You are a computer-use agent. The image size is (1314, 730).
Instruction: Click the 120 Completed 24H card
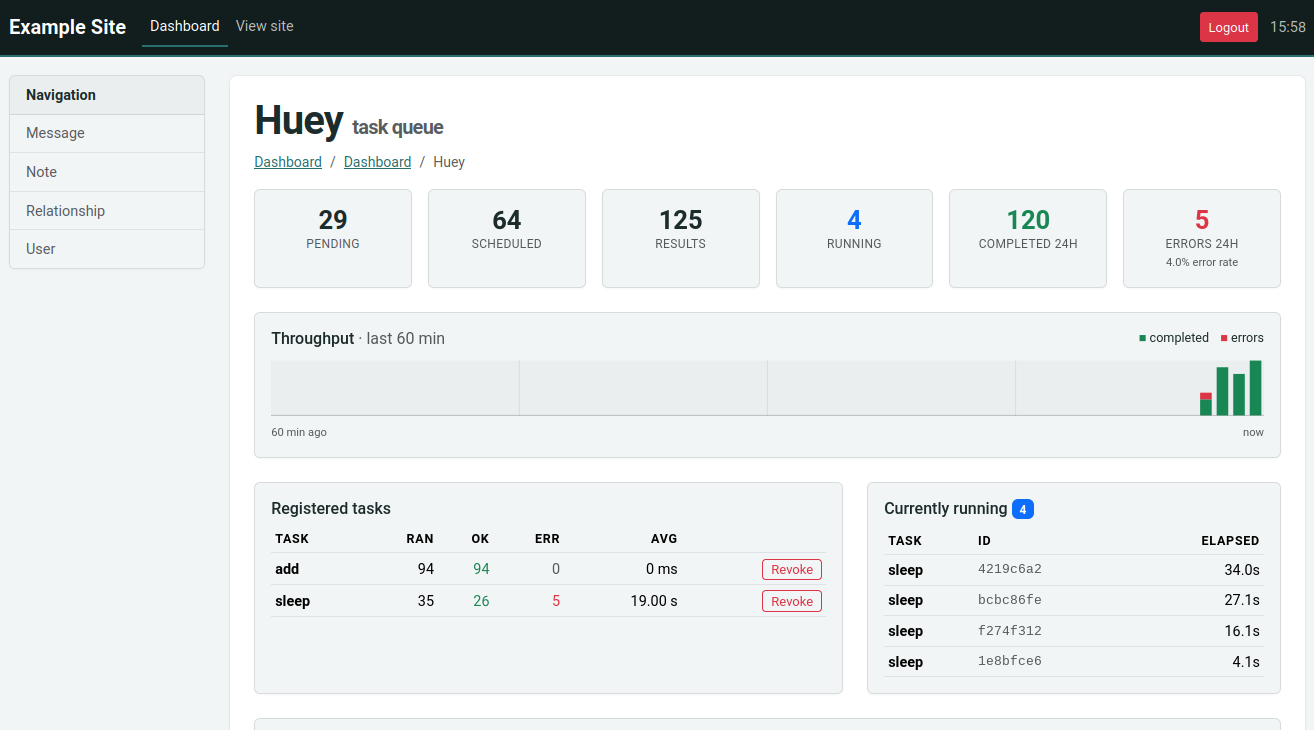pos(1028,238)
